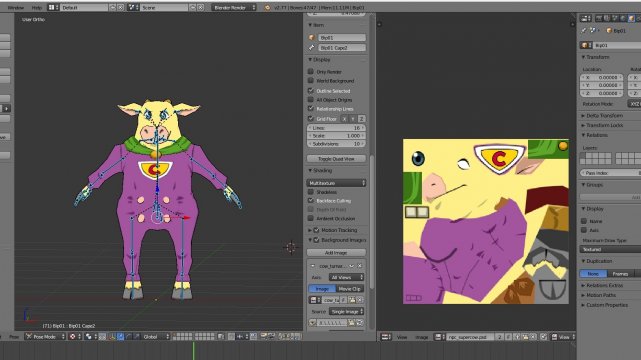The width and height of the screenshot is (641, 360).
Task: Toggle the Grid Floor checkbox
Action: point(311,119)
